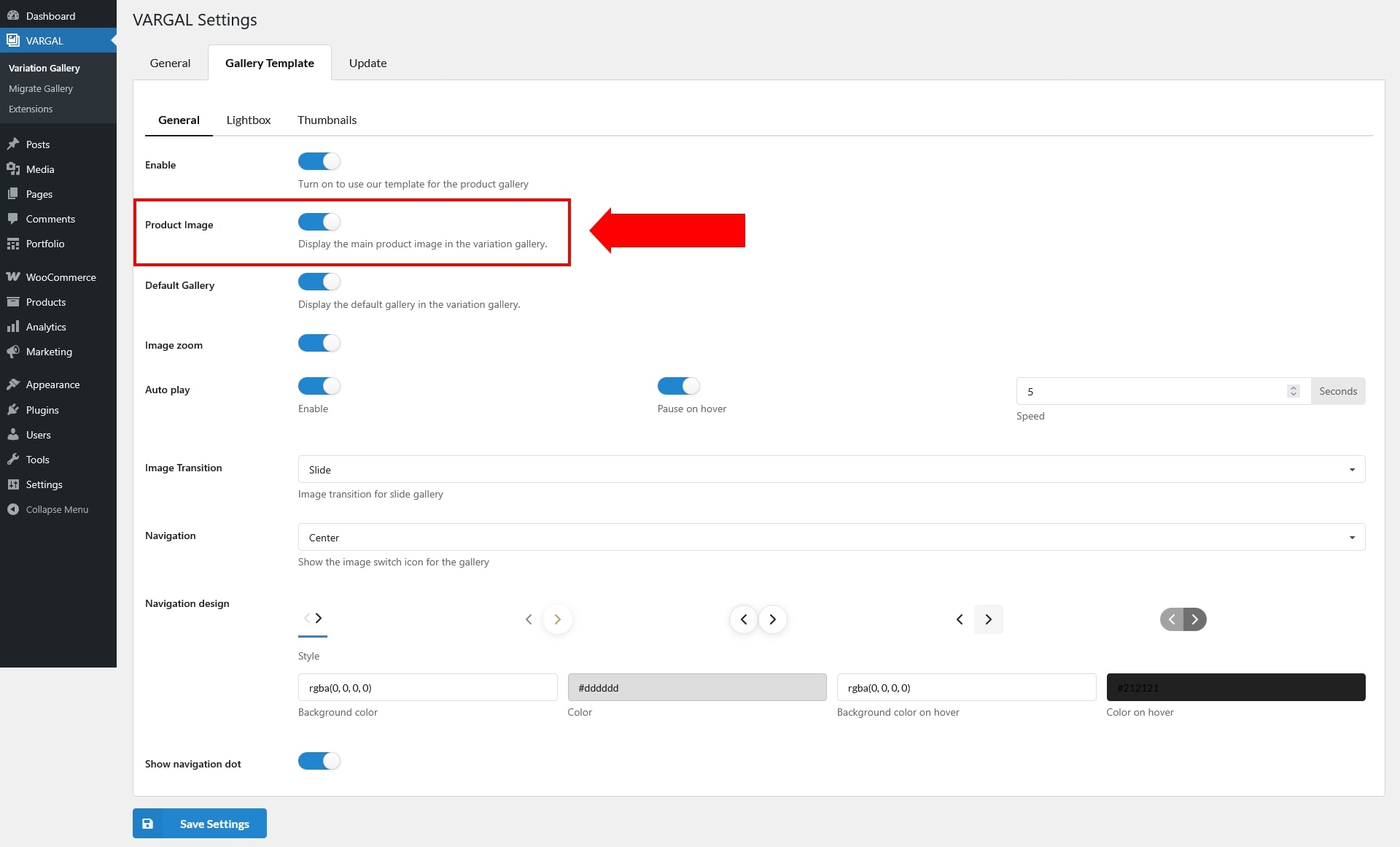Toggle the Show navigation dot switch
The height and width of the screenshot is (847, 1400).
[319, 761]
